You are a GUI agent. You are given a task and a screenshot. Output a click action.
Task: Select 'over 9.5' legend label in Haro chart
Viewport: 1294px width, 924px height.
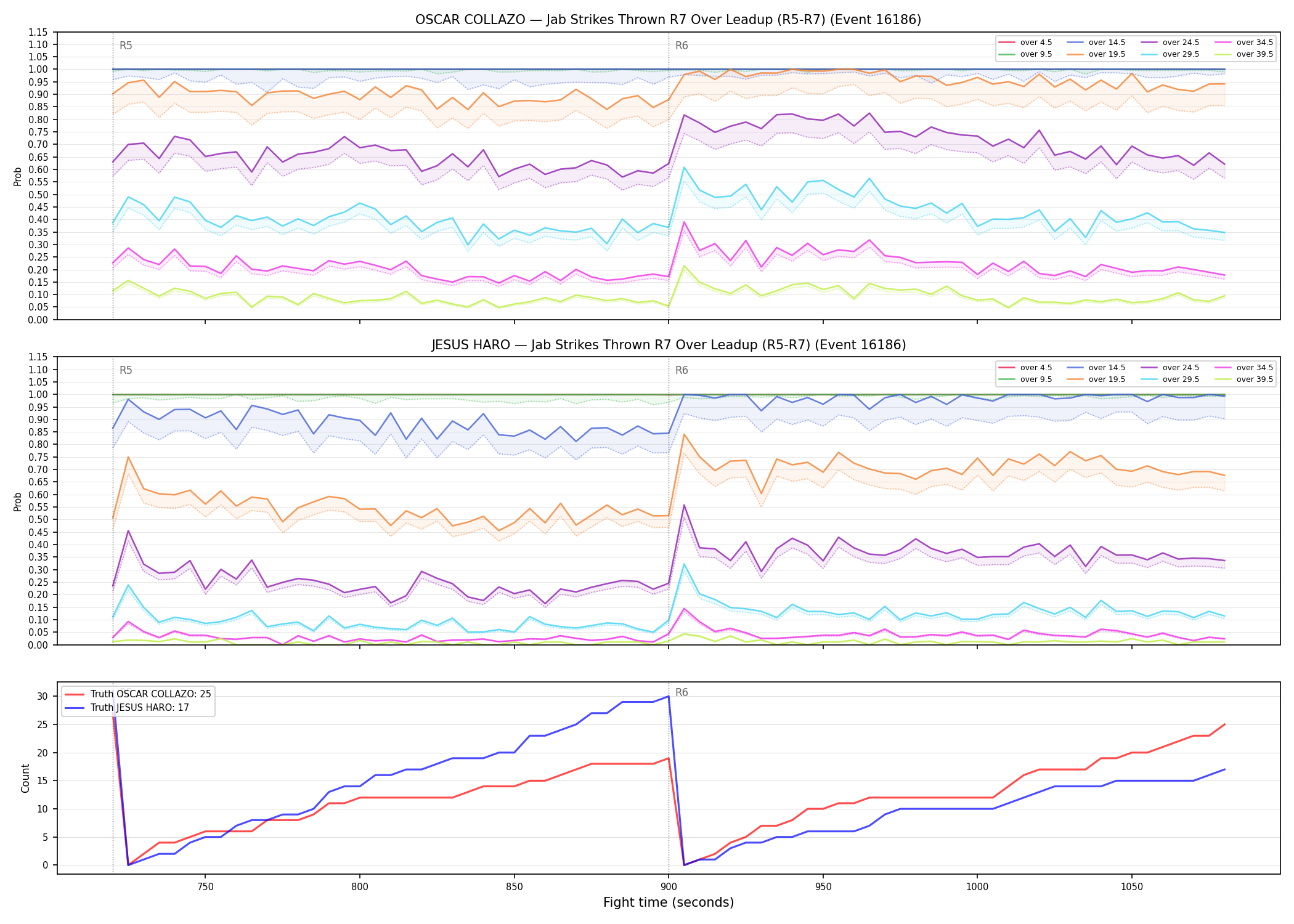[1036, 379]
